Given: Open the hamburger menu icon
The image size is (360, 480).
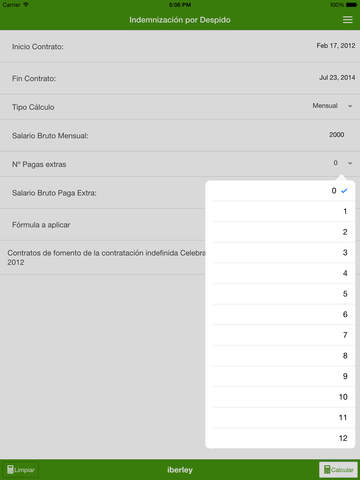Looking at the screenshot, I should [347, 20].
